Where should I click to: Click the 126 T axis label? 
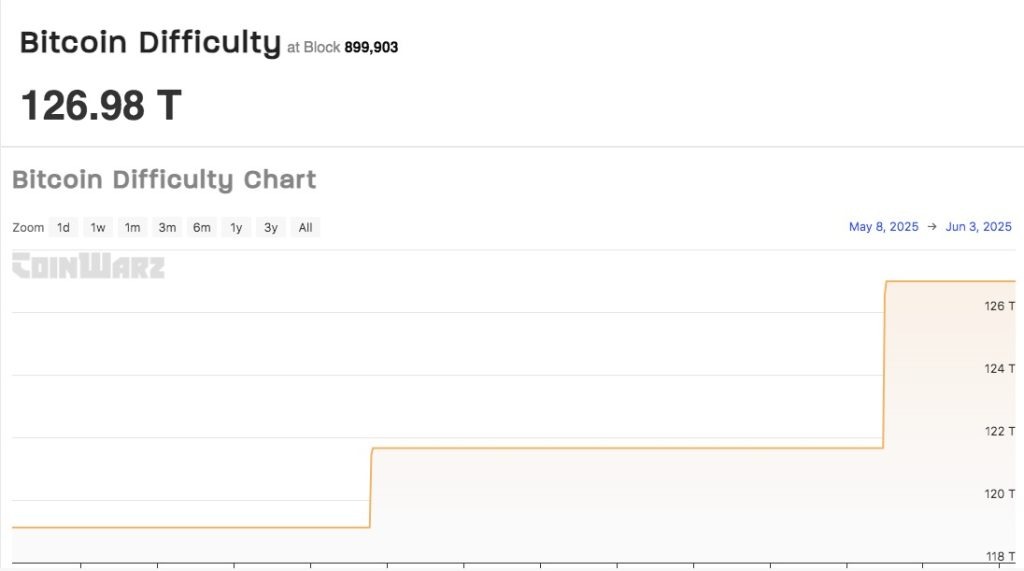pyautogui.click(x=999, y=306)
